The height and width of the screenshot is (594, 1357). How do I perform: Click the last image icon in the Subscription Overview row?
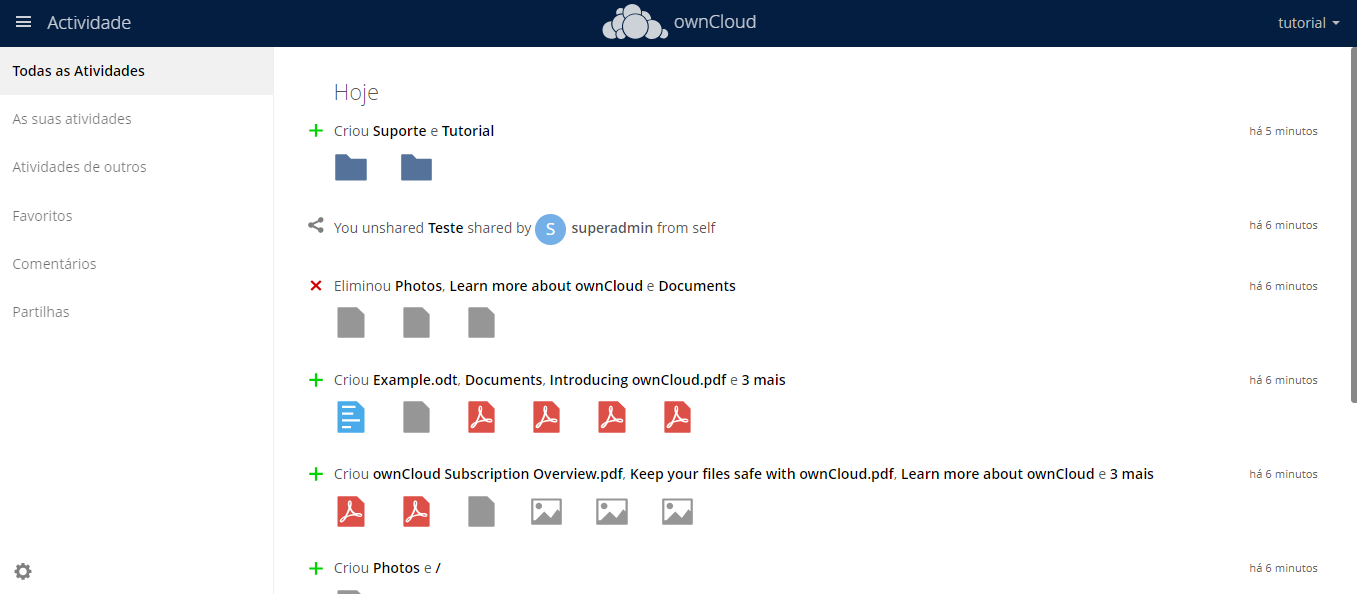[677, 512]
